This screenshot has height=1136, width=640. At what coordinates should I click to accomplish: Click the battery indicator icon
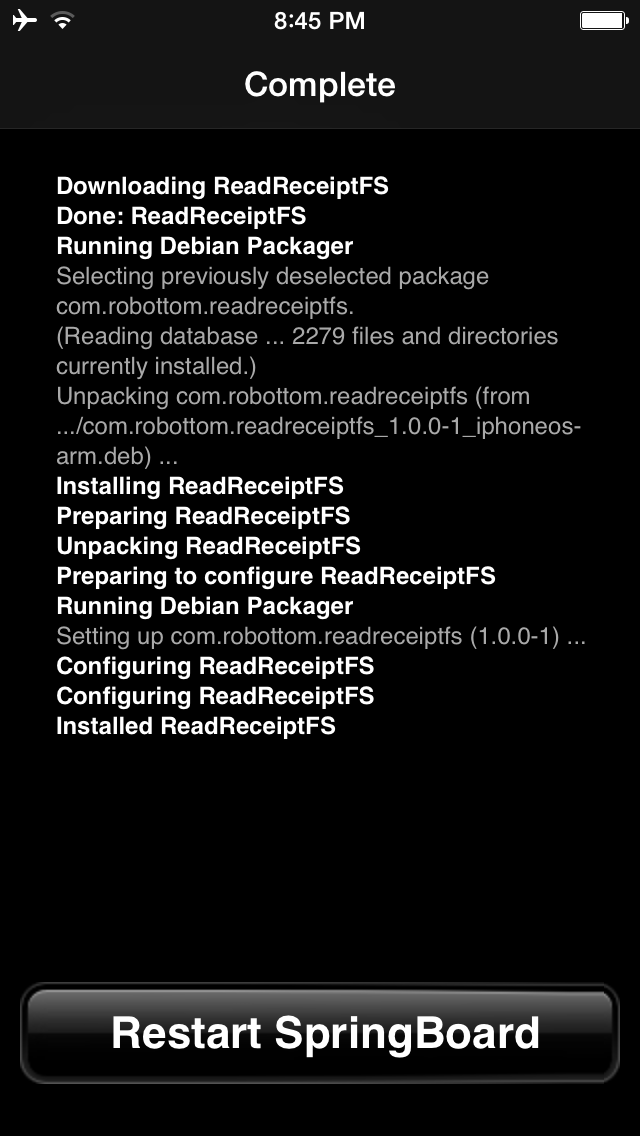point(602,18)
